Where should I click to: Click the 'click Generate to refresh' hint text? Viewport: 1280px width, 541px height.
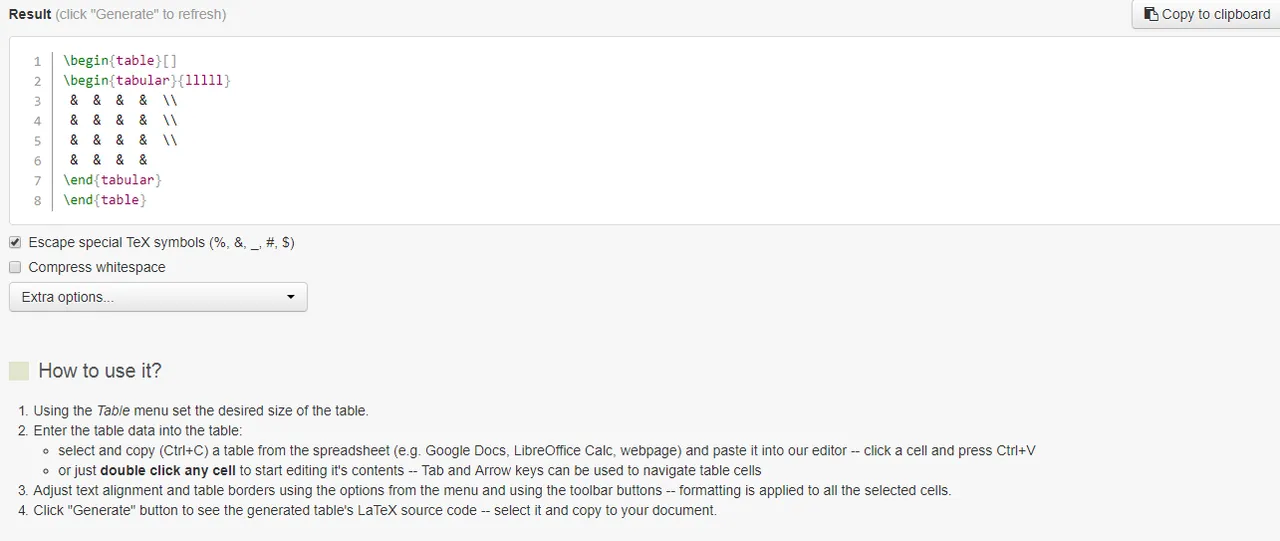pyautogui.click(x=141, y=14)
